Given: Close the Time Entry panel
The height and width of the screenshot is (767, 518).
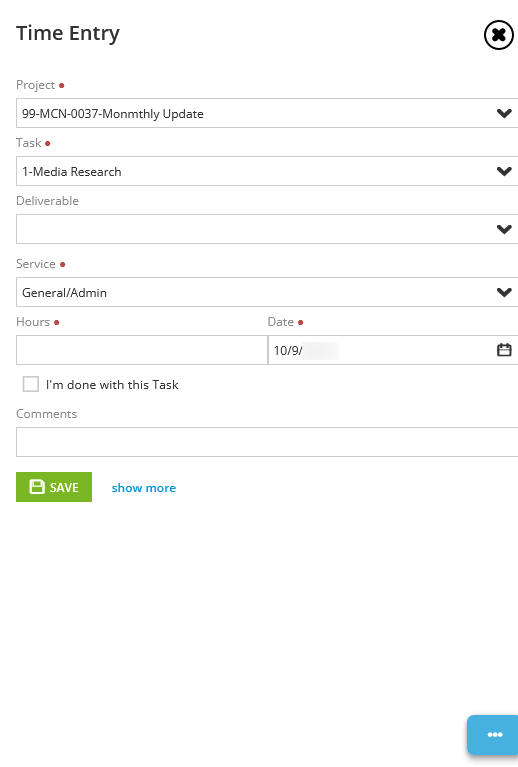Looking at the screenshot, I should (x=498, y=35).
